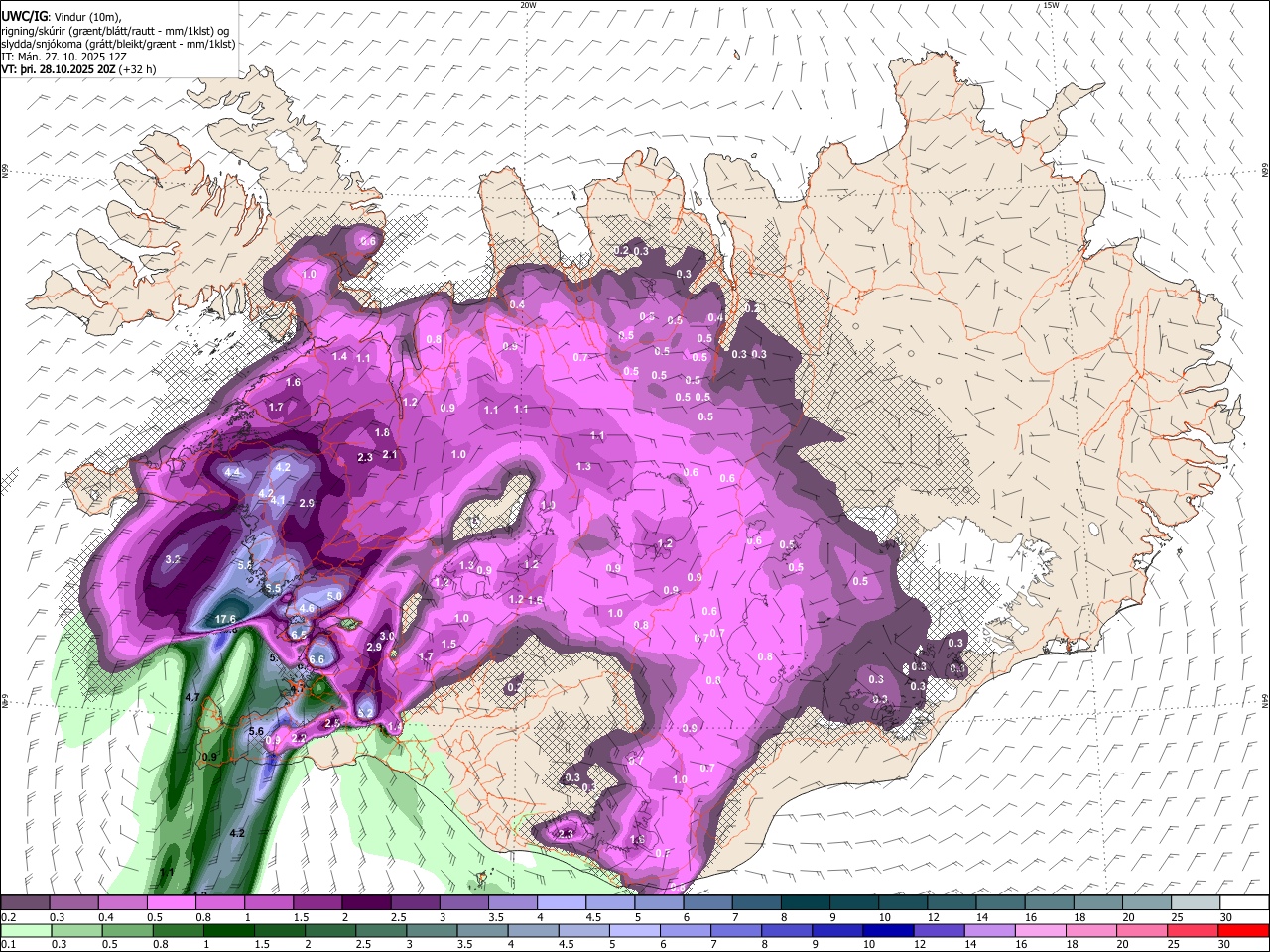The image size is (1270, 952).
Task: Click the 'rigning/skúrir' legend description line
Action: pos(117,31)
